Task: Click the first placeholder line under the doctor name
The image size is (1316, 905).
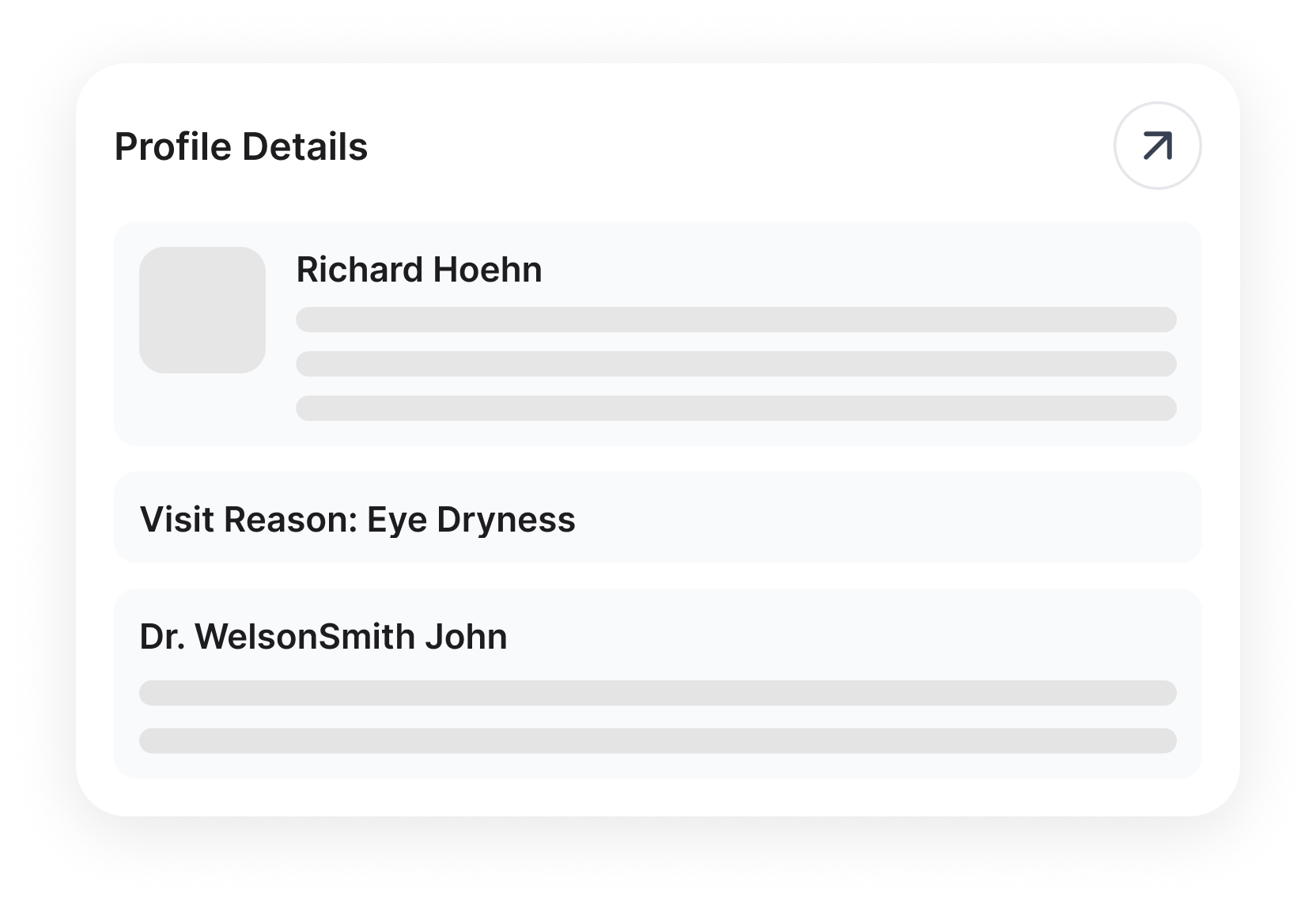Action: pyautogui.click(x=657, y=693)
